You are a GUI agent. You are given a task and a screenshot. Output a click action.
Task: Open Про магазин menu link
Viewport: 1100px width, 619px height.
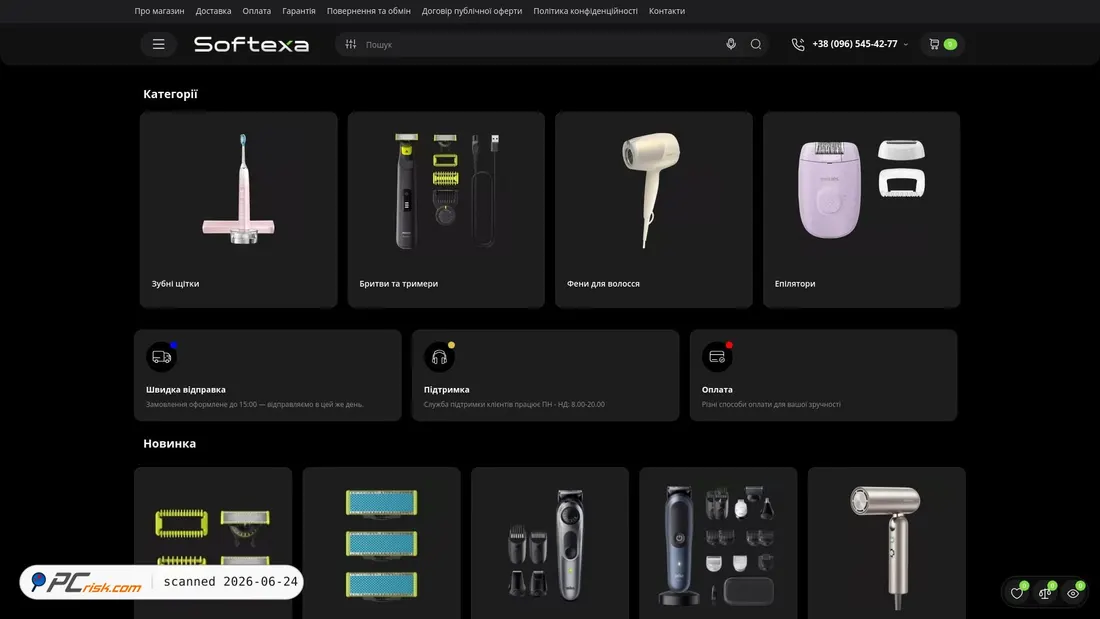[159, 11]
